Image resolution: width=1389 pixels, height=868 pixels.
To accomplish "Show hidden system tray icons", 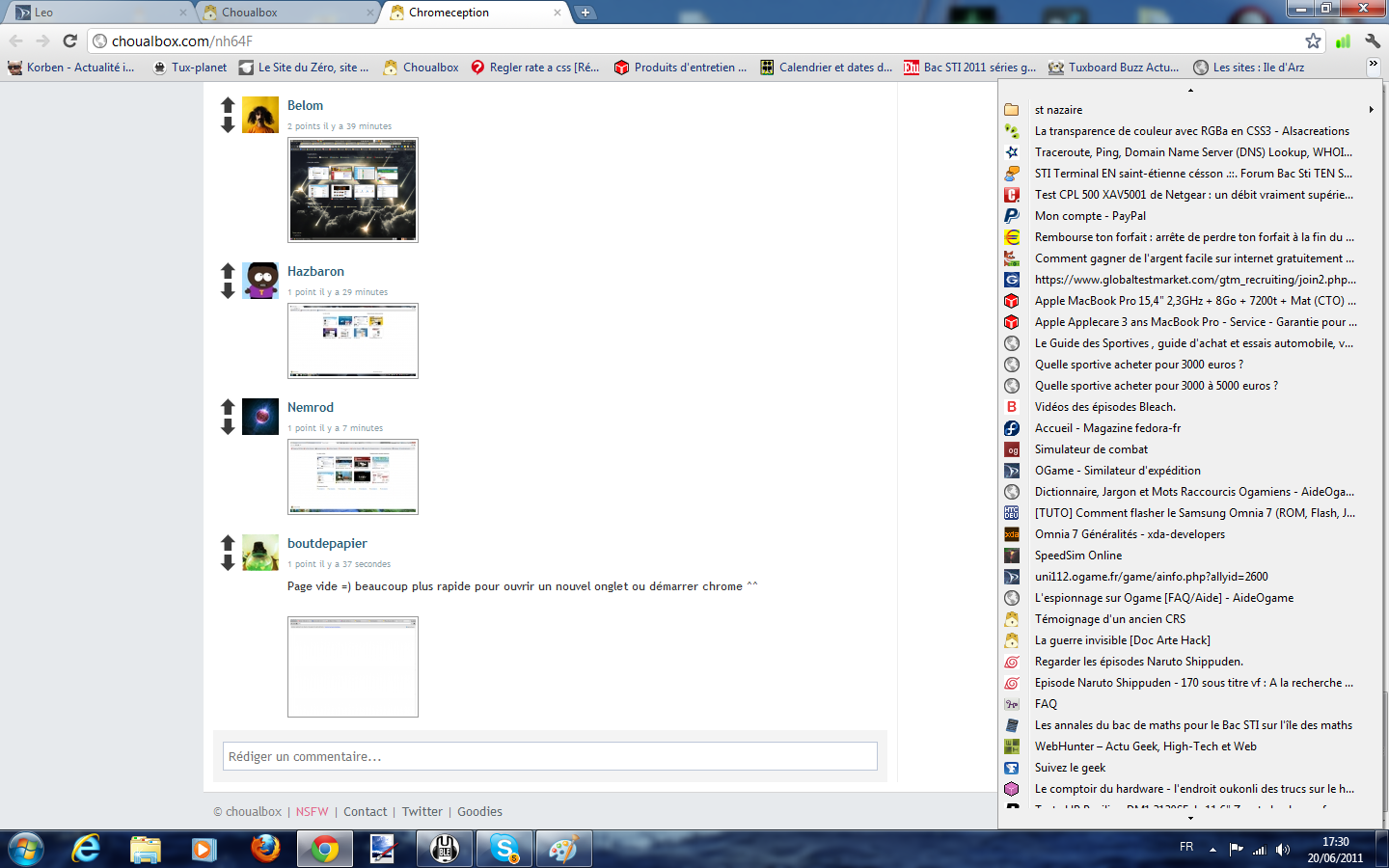I will click(1212, 850).
